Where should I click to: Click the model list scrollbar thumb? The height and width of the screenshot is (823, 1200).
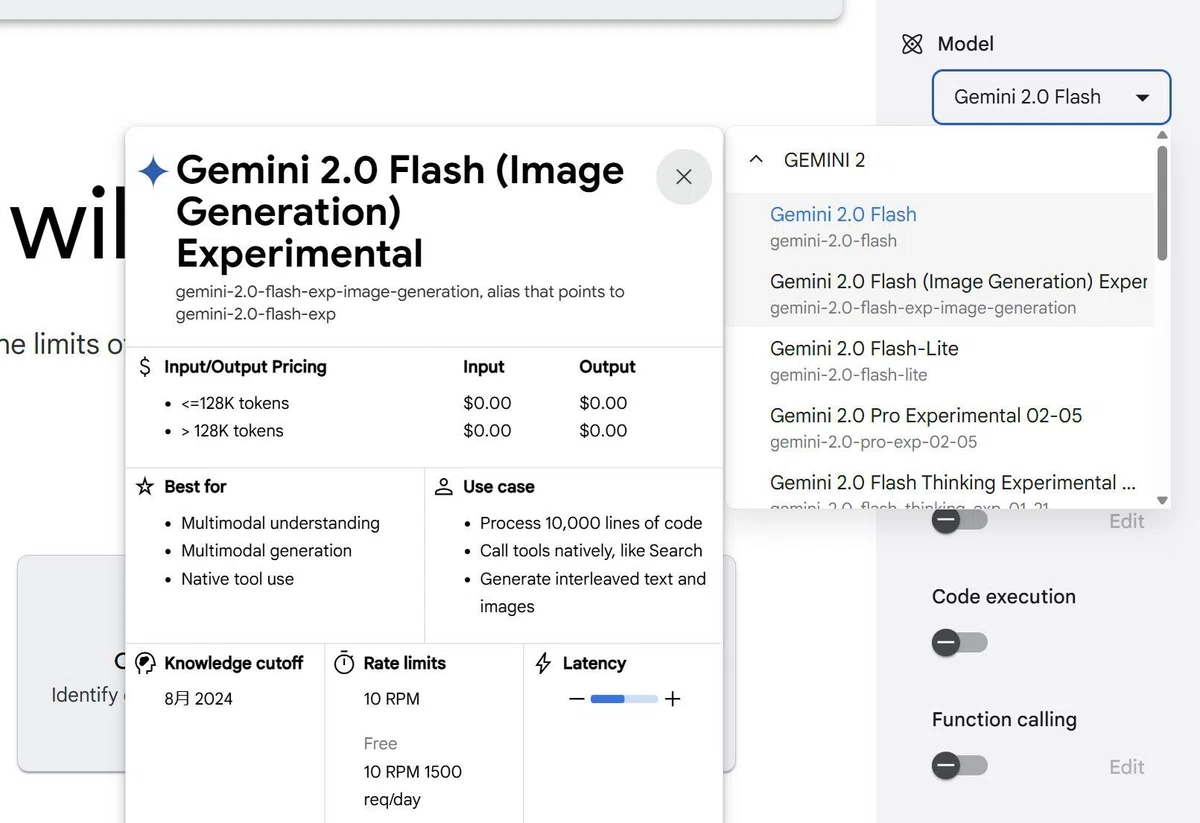pos(1162,202)
